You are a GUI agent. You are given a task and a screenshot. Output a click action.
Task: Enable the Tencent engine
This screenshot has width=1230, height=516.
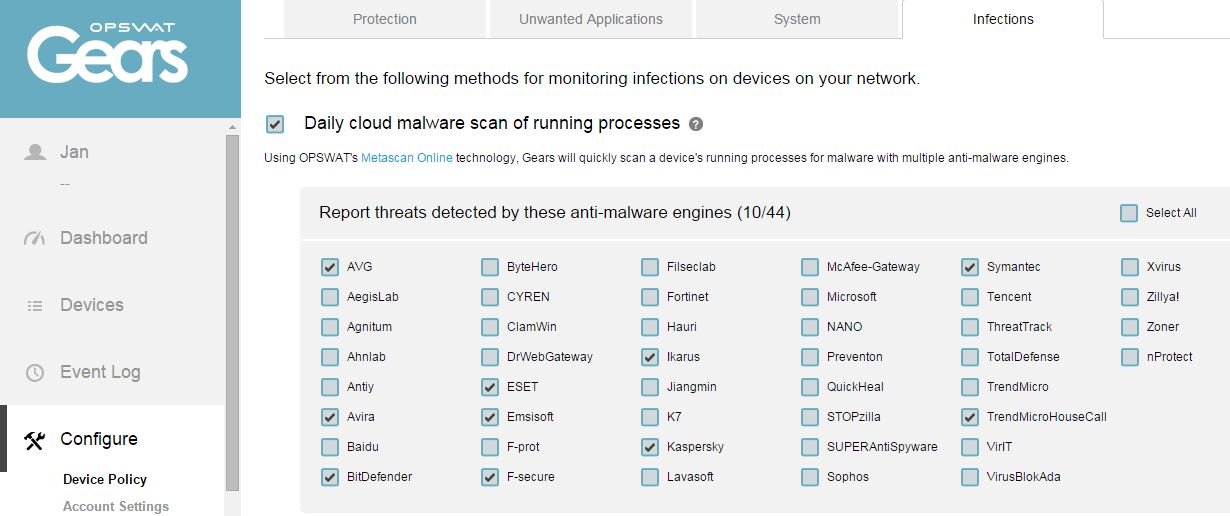pyautogui.click(x=970, y=297)
